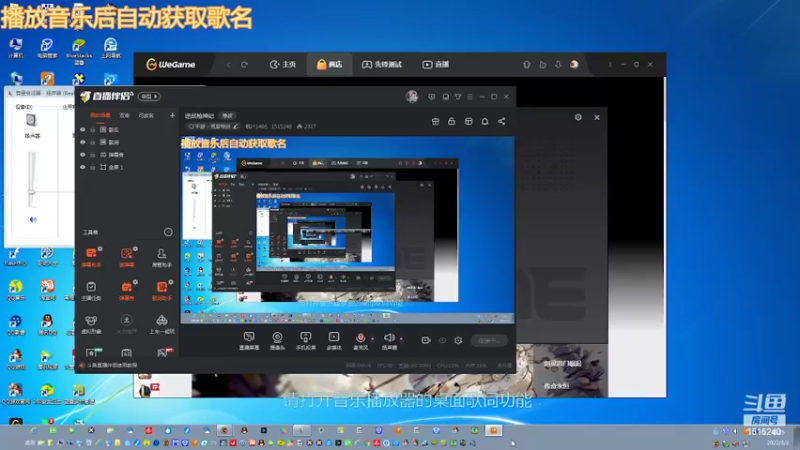
Task: Open the 弹幕助手 tool in the toolbox
Action: click(91, 257)
